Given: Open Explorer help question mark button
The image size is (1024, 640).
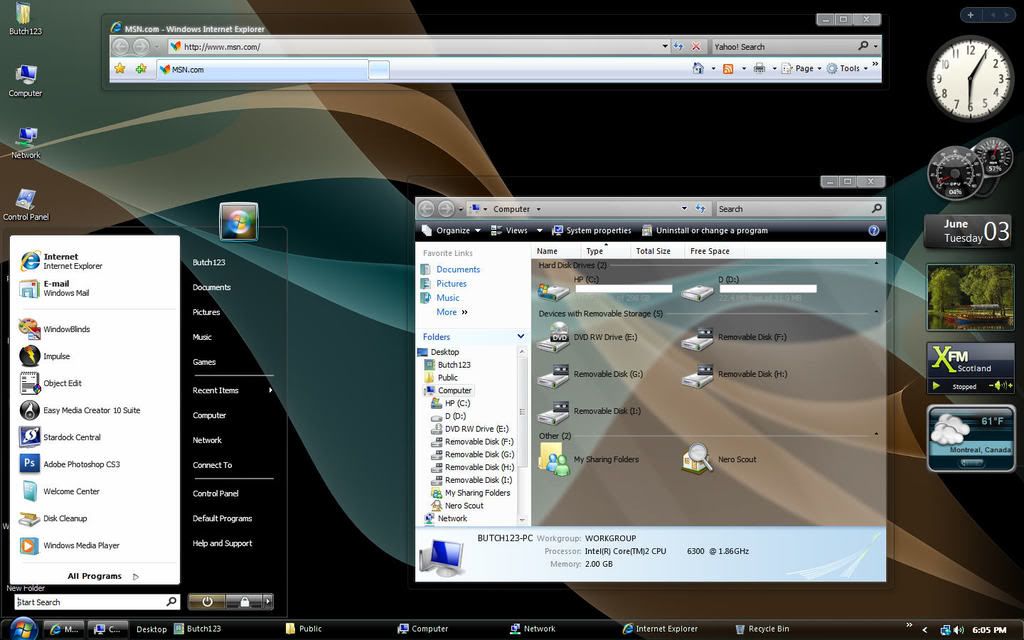Looking at the screenshot, I should coord(874,231).
